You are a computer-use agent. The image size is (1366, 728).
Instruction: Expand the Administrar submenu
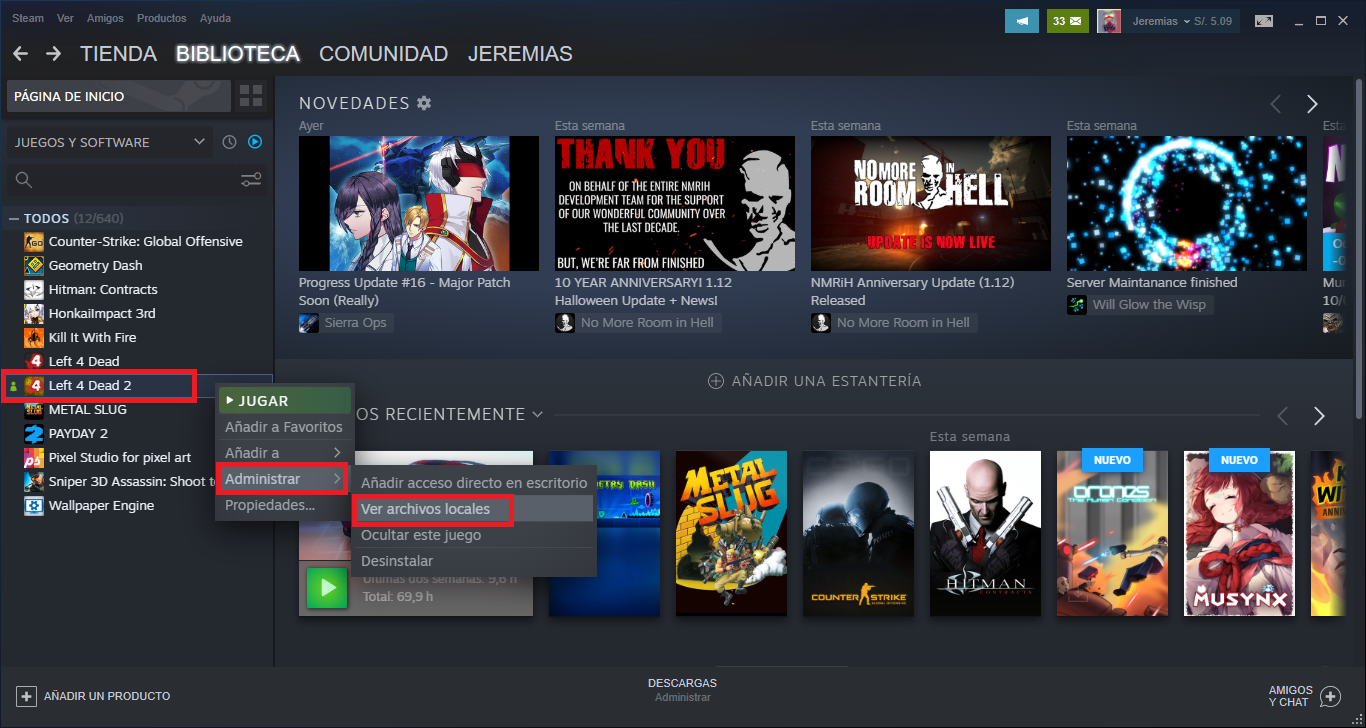(x=285, y=479)
